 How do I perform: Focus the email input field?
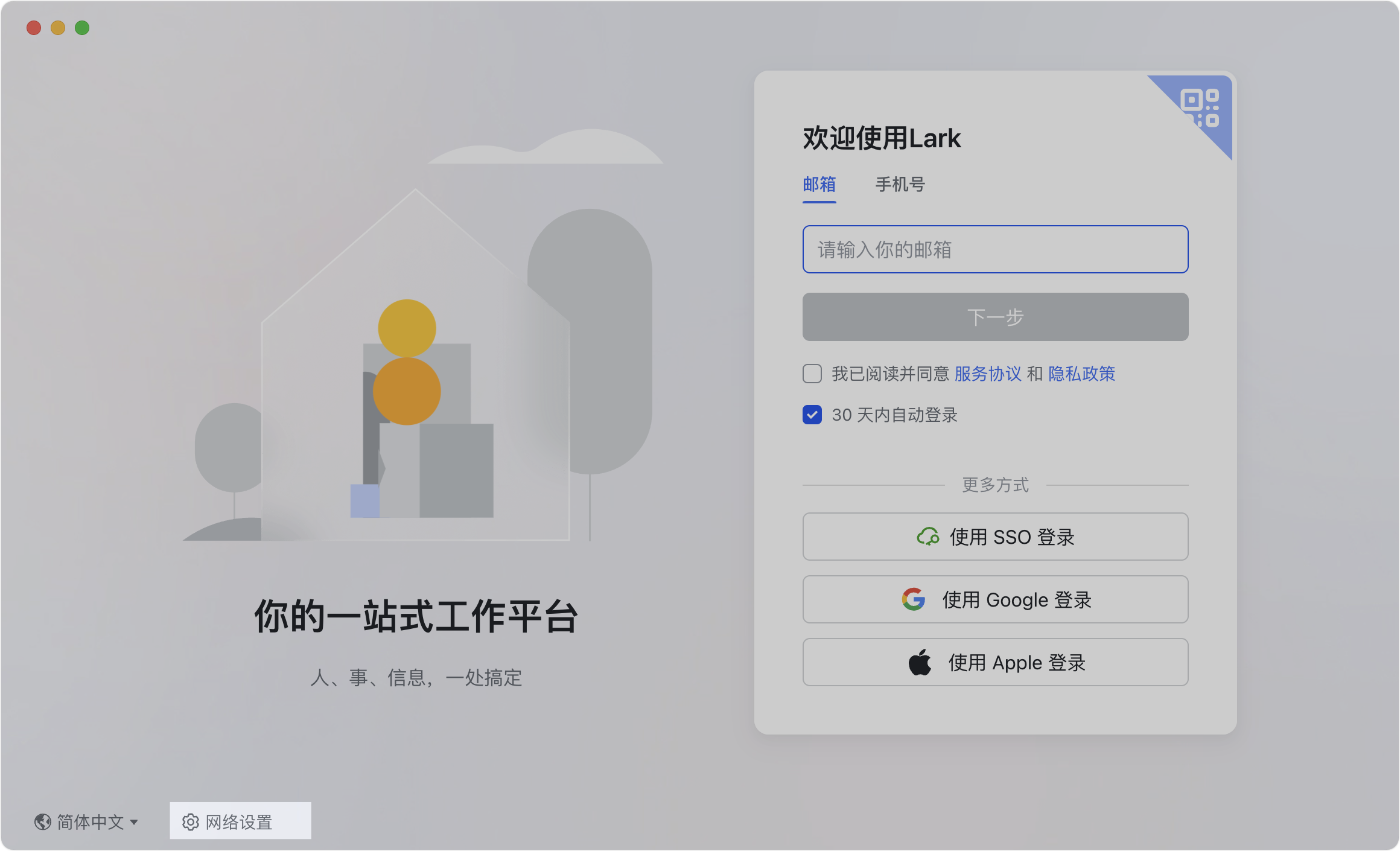(995, 249)
